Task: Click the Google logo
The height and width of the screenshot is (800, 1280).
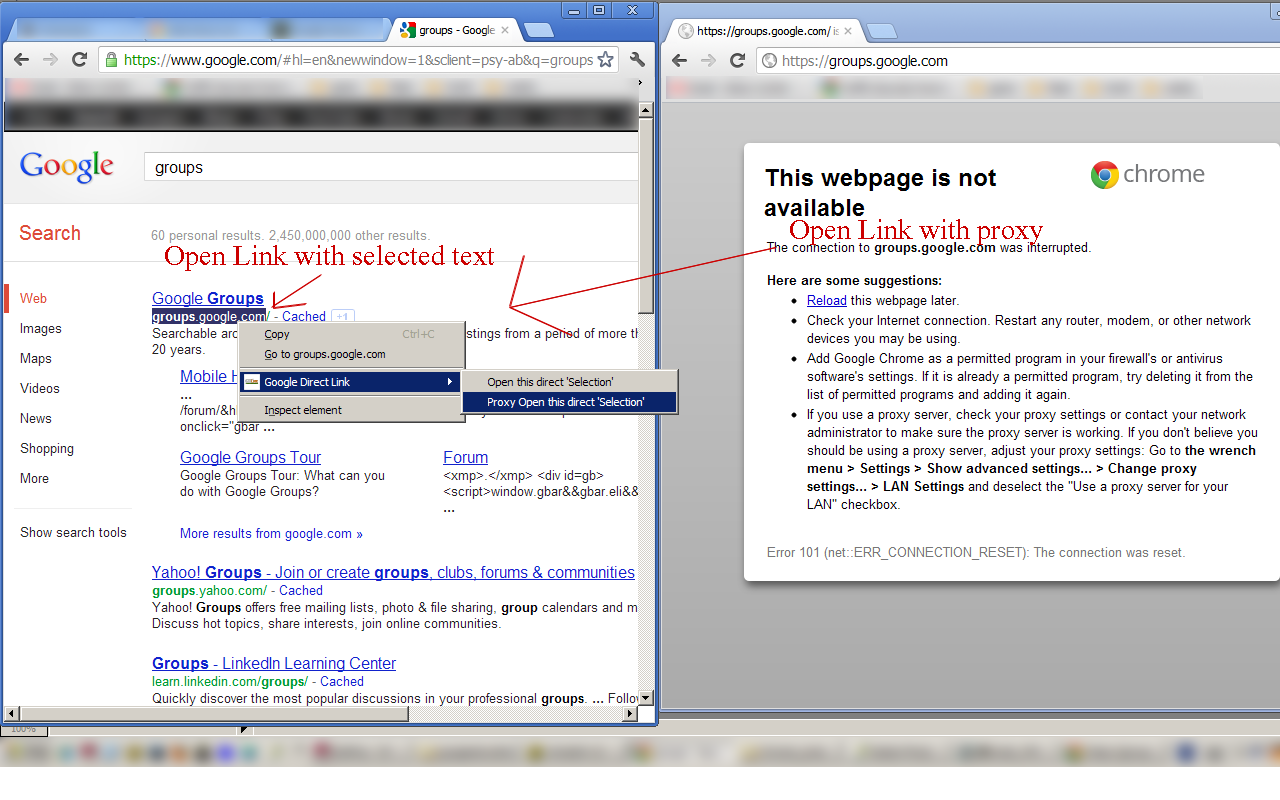Action: click(x=67, y=167)
